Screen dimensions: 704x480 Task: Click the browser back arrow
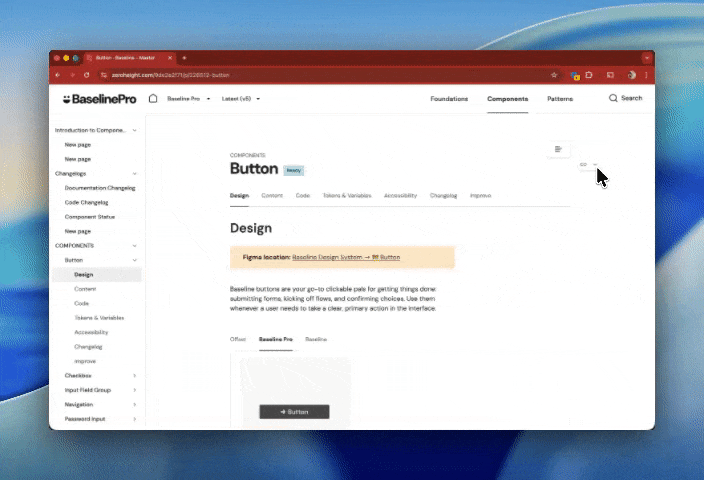[x=58, y=75]
